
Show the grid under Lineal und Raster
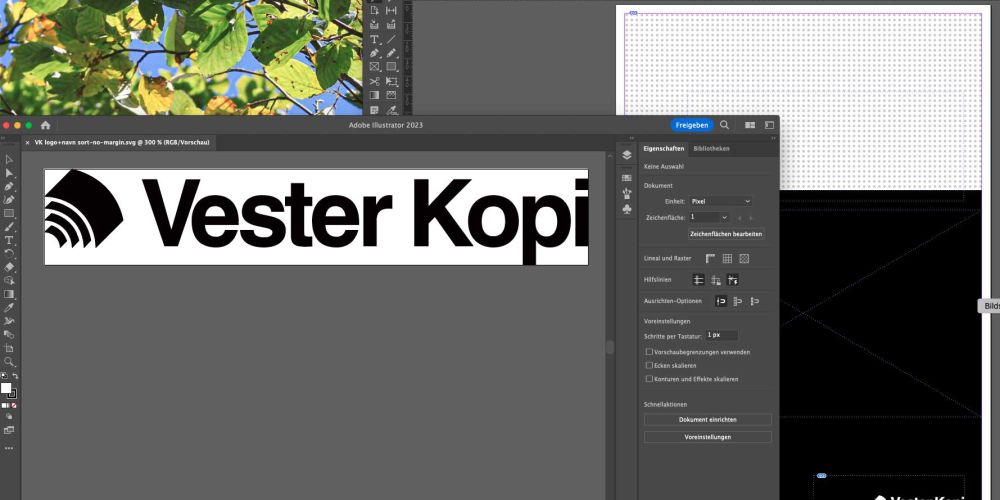pos(727,258)
